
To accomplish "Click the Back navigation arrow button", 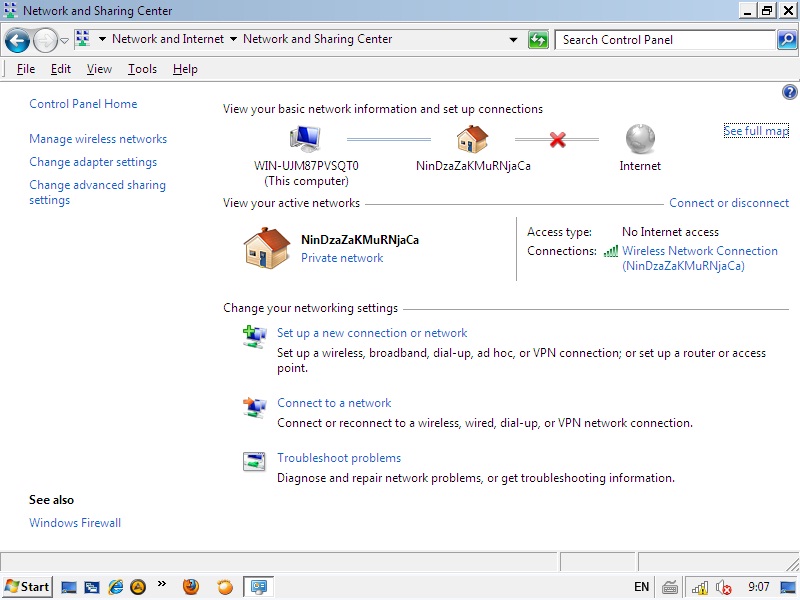I will [17, 40].
